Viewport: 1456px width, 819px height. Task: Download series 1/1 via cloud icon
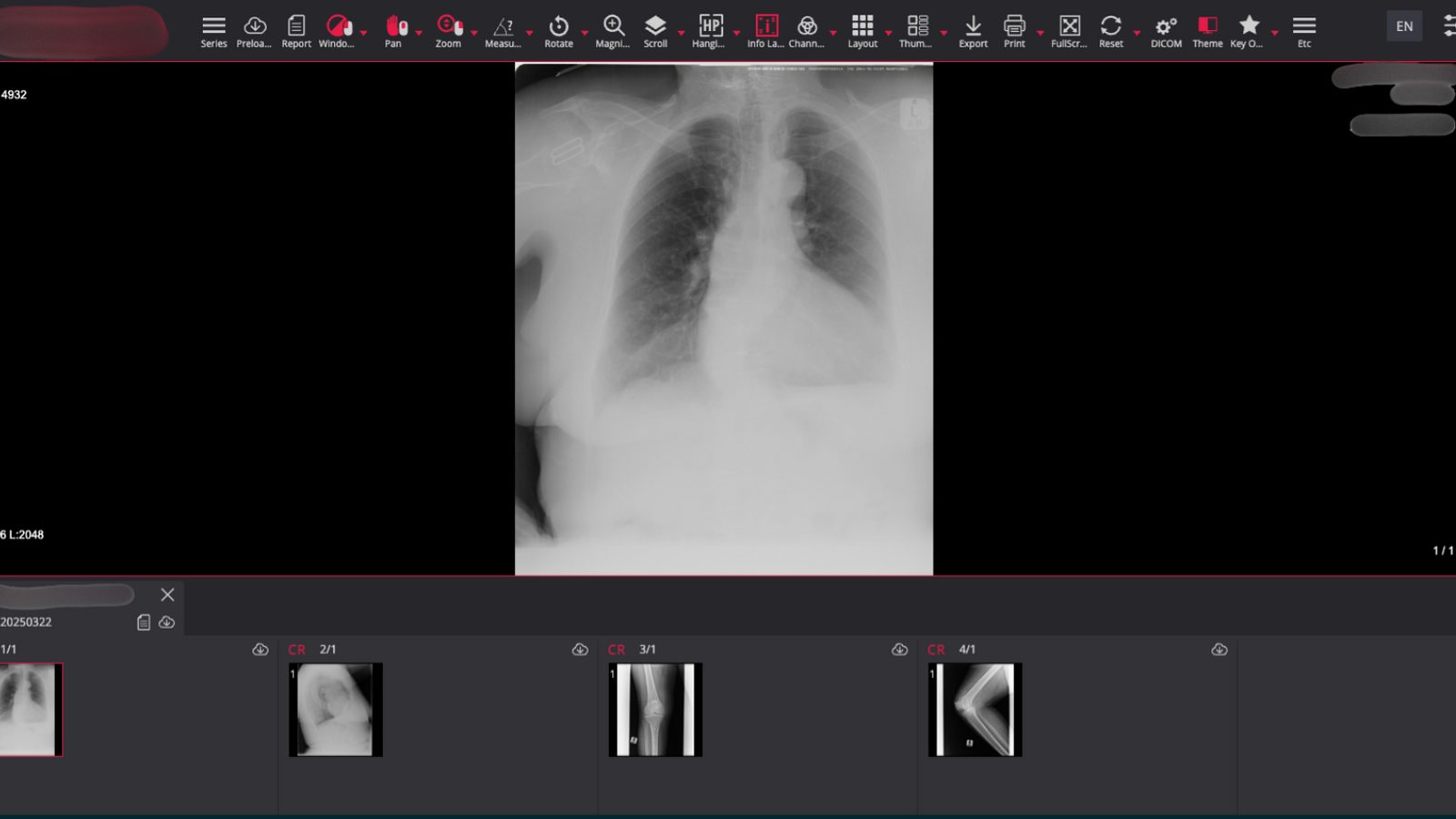260,650
